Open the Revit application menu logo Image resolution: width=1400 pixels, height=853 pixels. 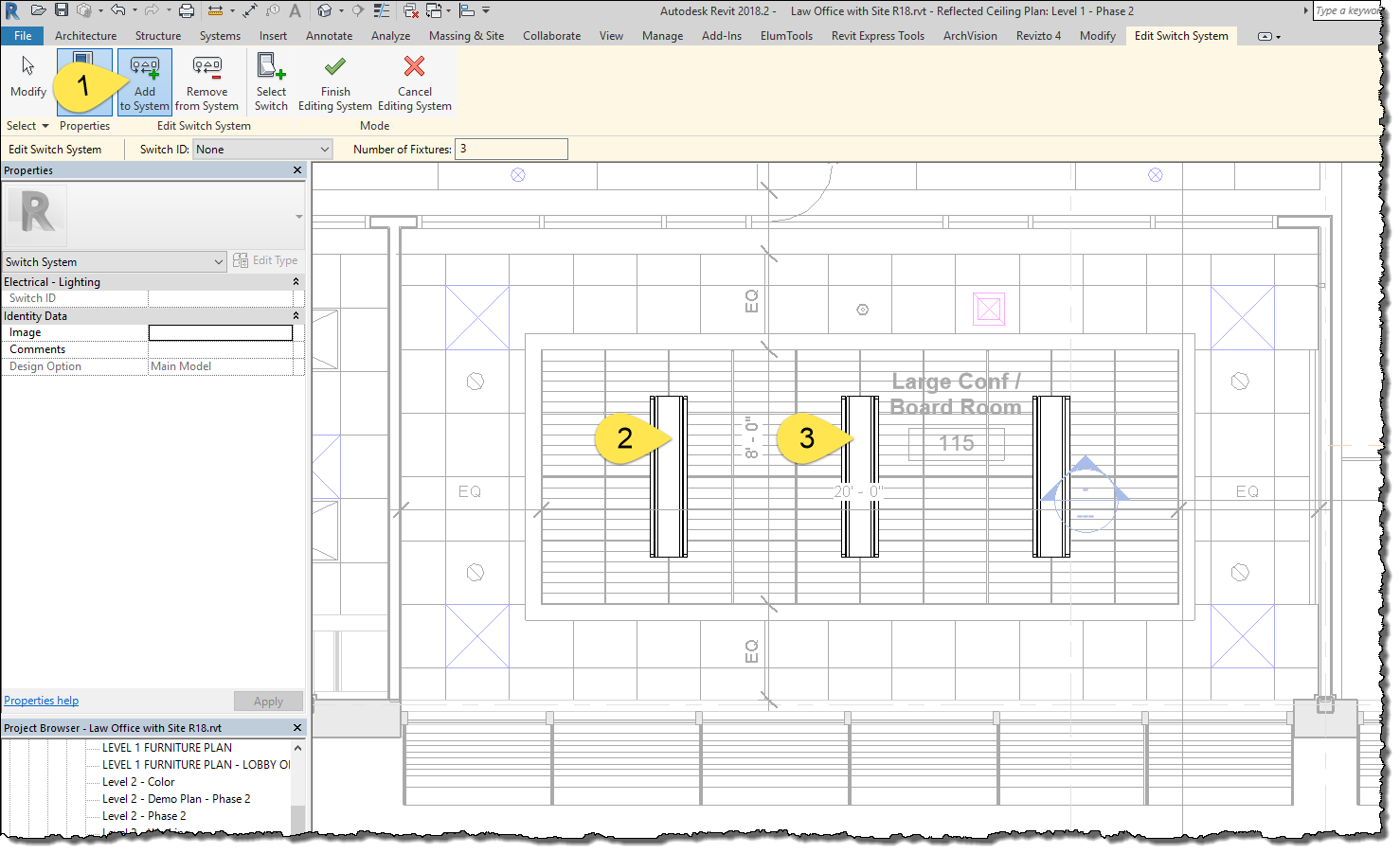pyautogui.click(x=12, y=10)
